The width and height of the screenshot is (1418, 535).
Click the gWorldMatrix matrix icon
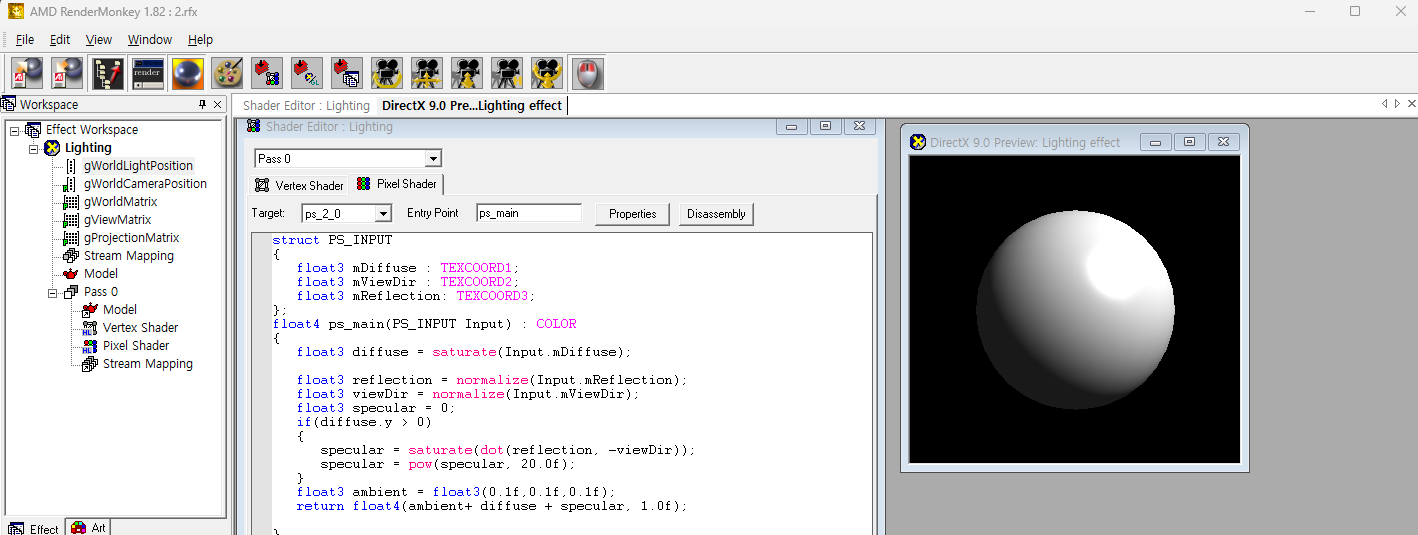pos(71,202)
